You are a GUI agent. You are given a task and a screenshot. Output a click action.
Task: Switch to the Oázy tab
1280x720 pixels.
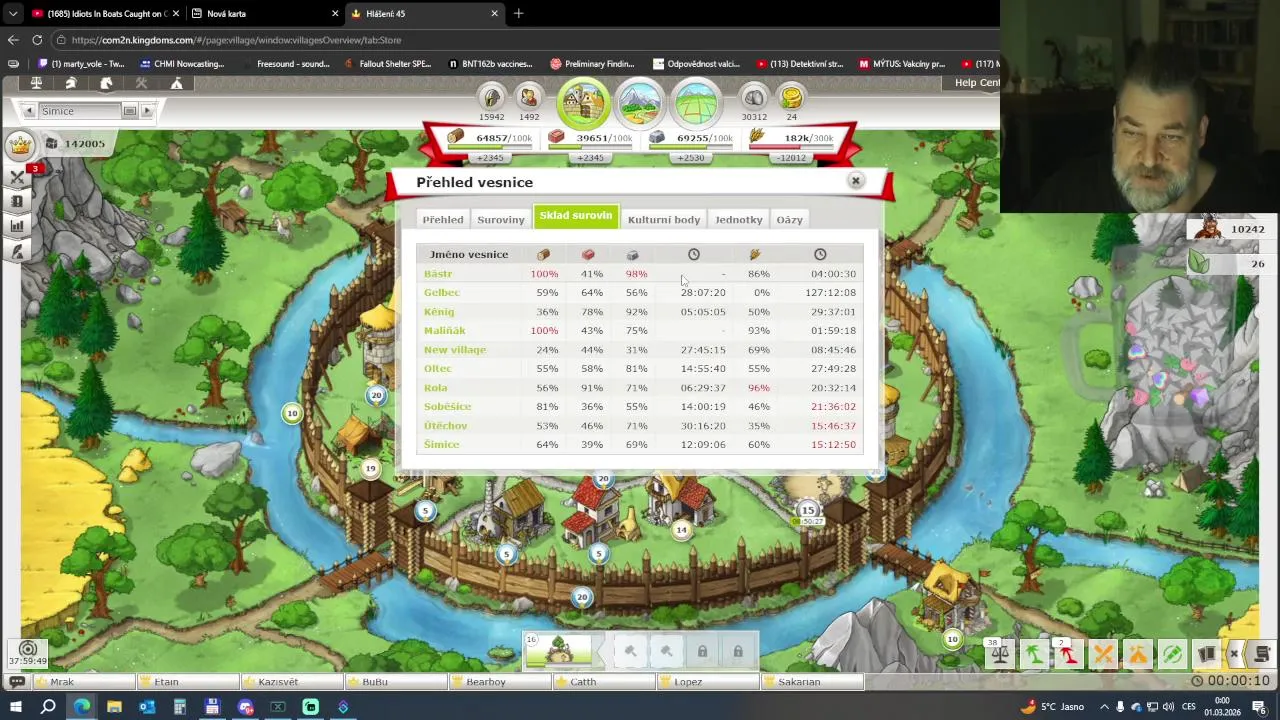point(790,220)
